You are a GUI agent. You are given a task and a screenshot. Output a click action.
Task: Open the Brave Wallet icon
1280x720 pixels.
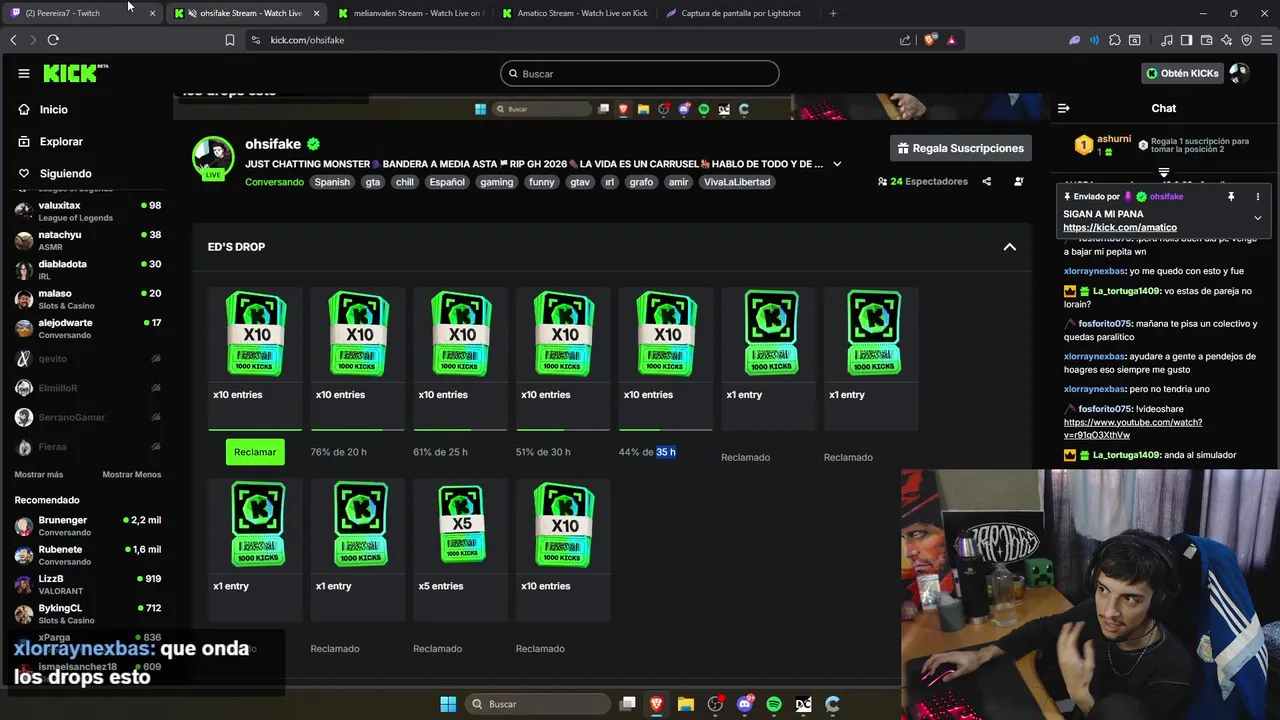[1207, 40]
